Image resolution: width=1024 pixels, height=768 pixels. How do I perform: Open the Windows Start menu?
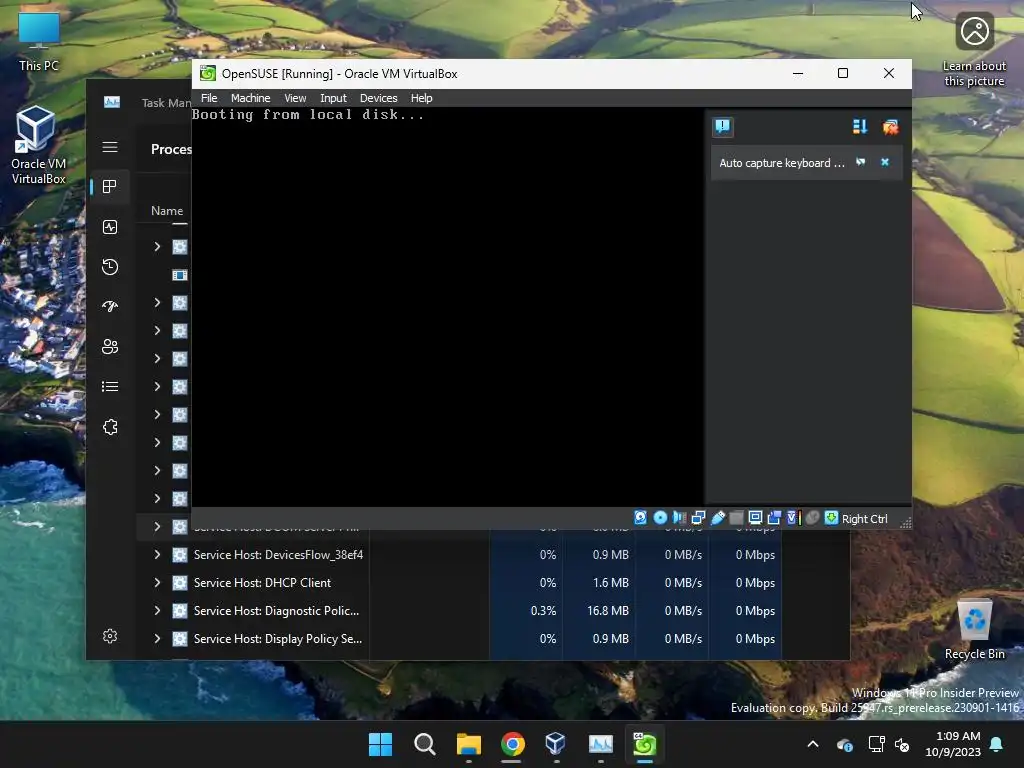[380, 744]
